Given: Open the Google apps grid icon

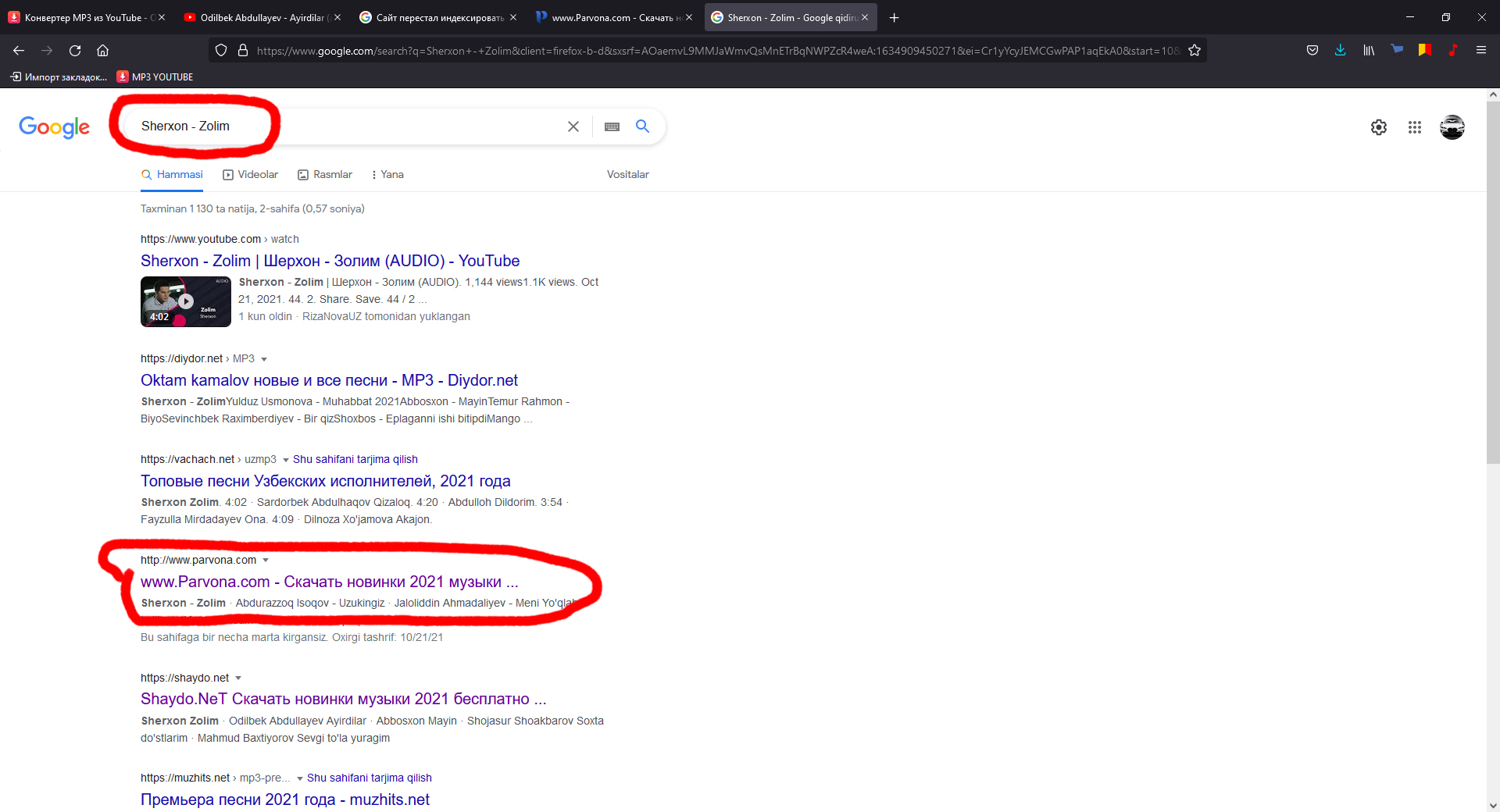Looking at the screenshot, I should [x=1415, y=127].
